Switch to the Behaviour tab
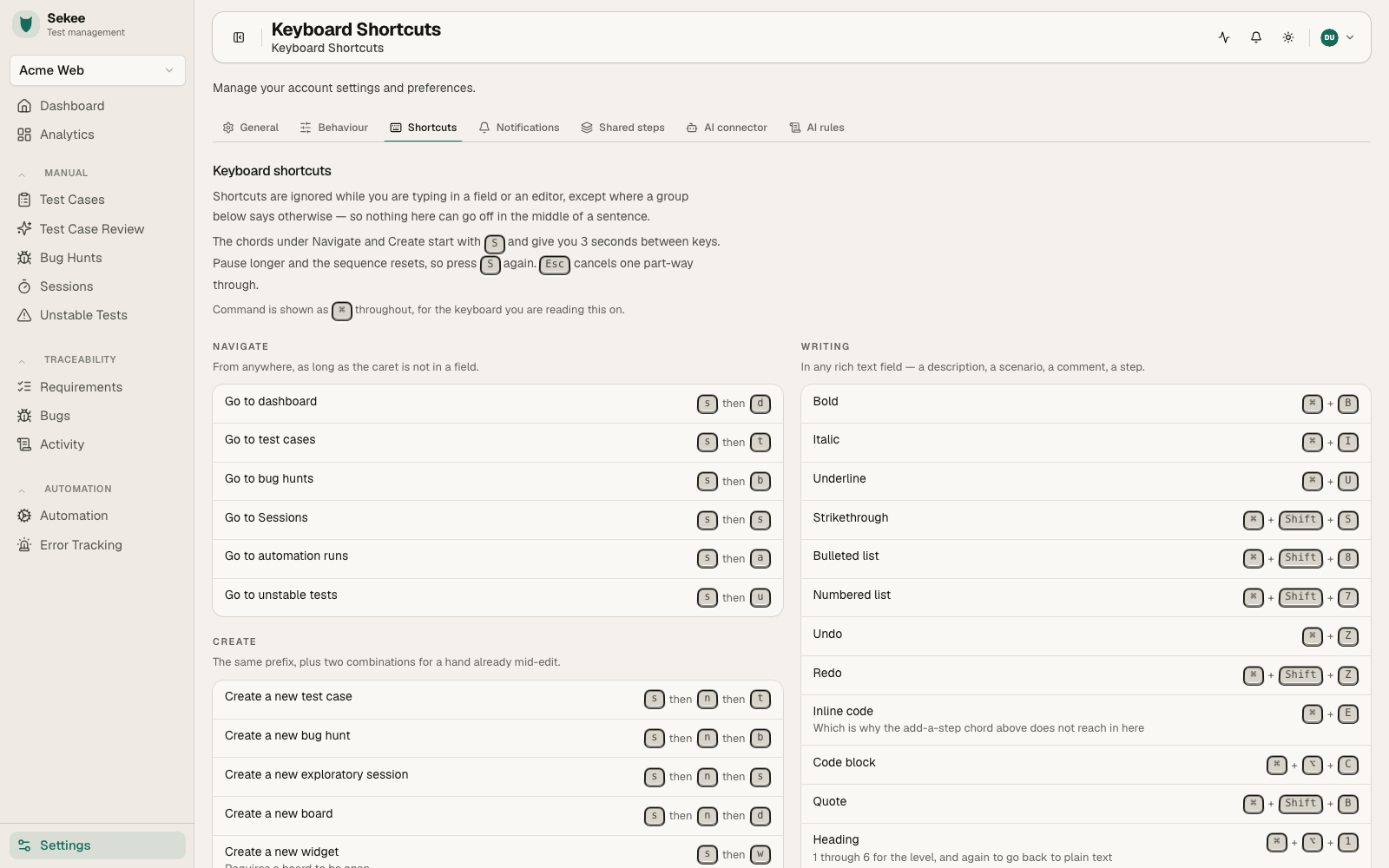1389x868 pixels. [x=334, y=128]
